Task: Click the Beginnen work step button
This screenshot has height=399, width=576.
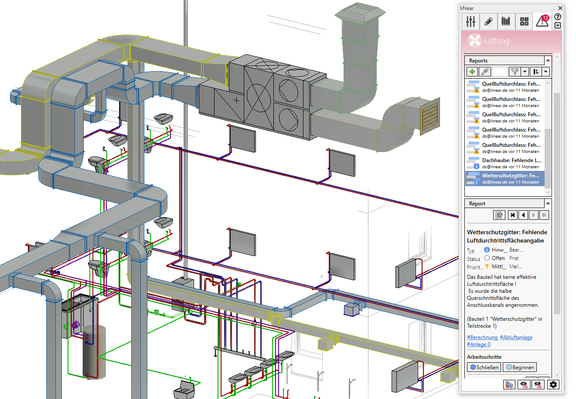Action: pyautogui.click(x=519, y=367)
